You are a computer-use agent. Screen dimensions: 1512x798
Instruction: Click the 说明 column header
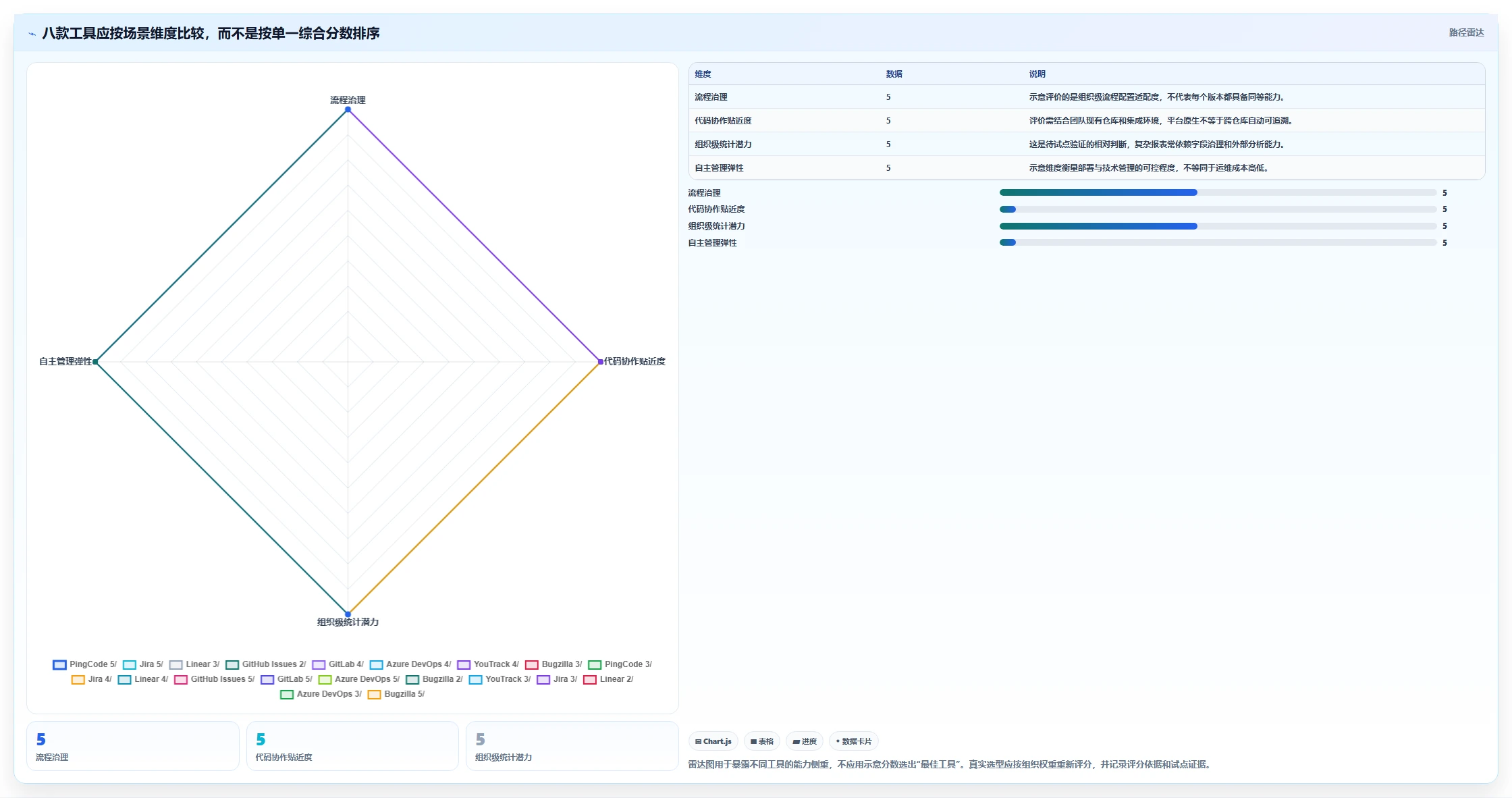(x=1037, y=74)
